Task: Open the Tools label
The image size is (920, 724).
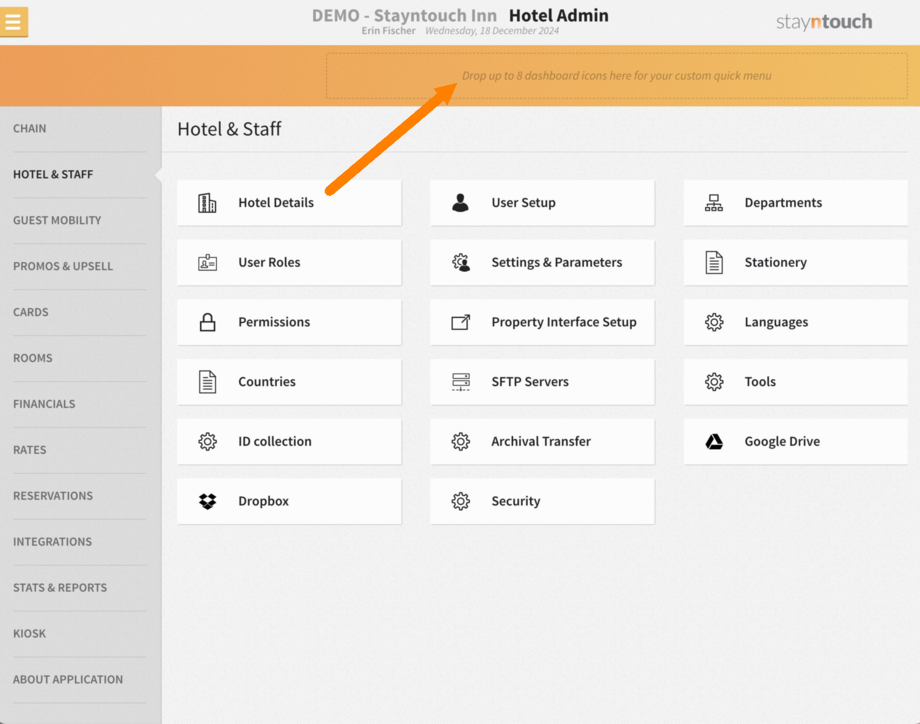Action: [760, 382]
